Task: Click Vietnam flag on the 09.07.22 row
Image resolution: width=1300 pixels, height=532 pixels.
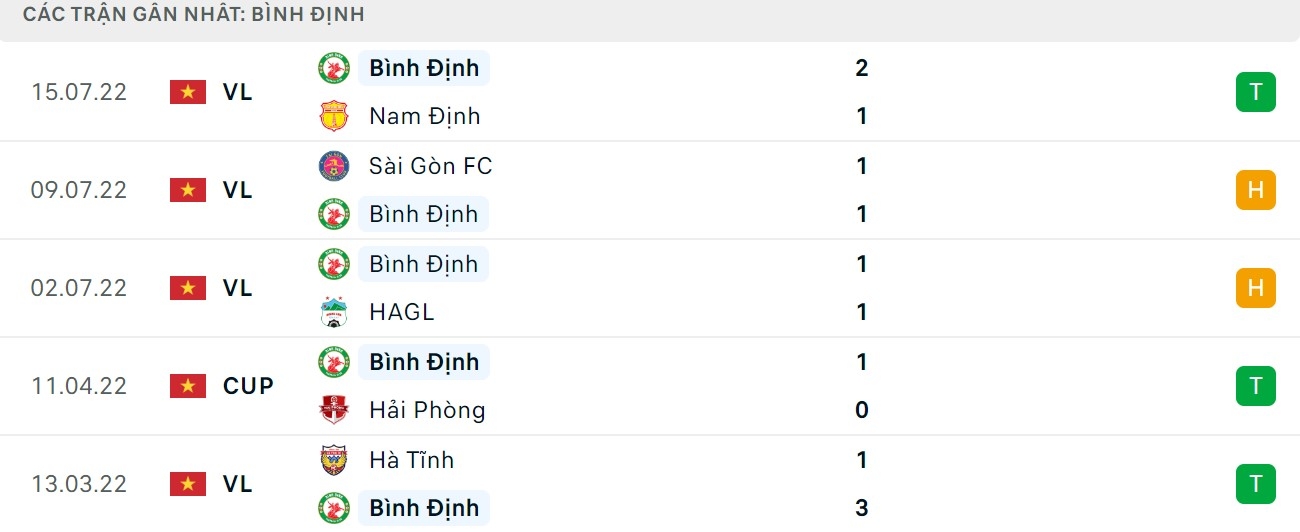Action: (187, 190)
